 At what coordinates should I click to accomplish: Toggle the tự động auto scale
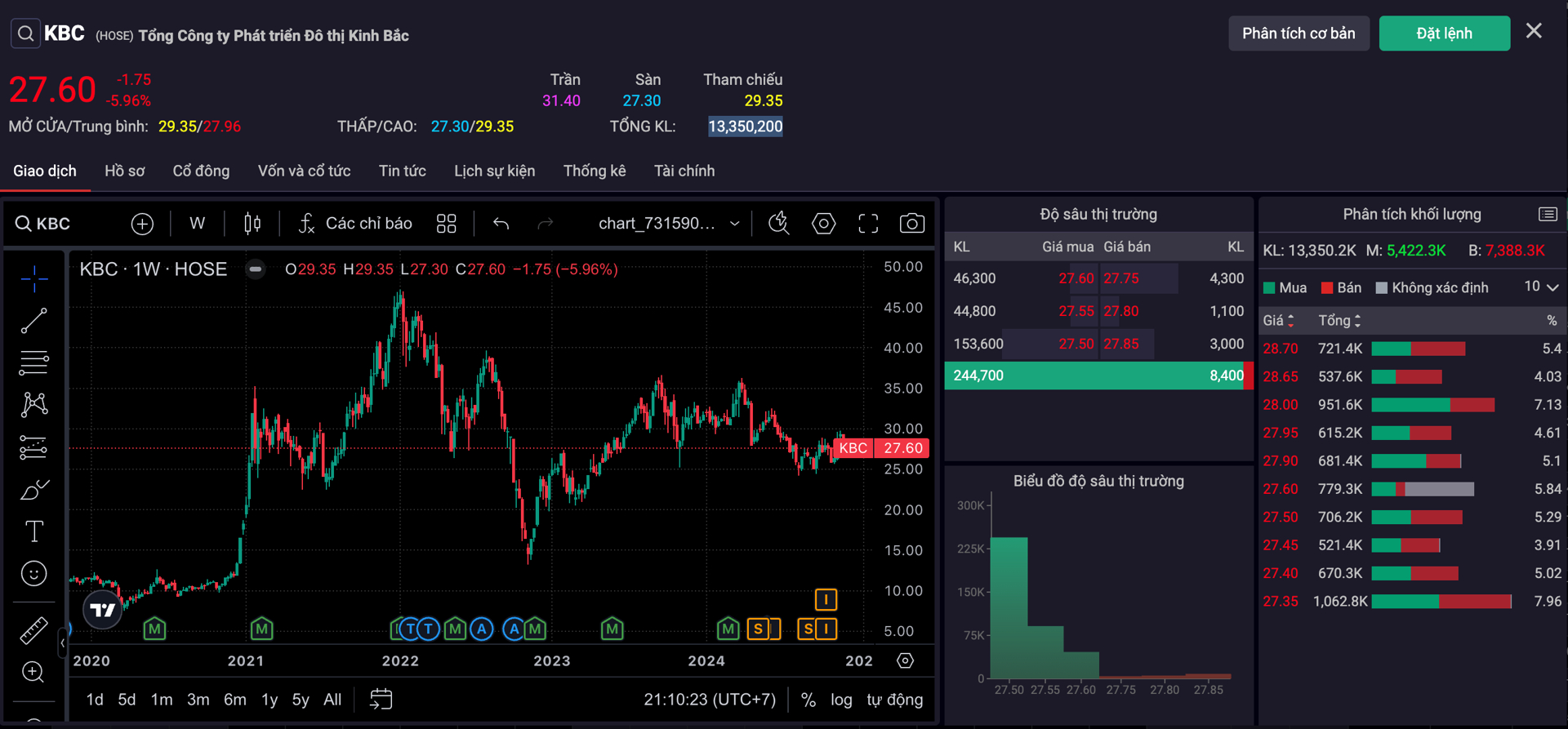click(894, 700)
